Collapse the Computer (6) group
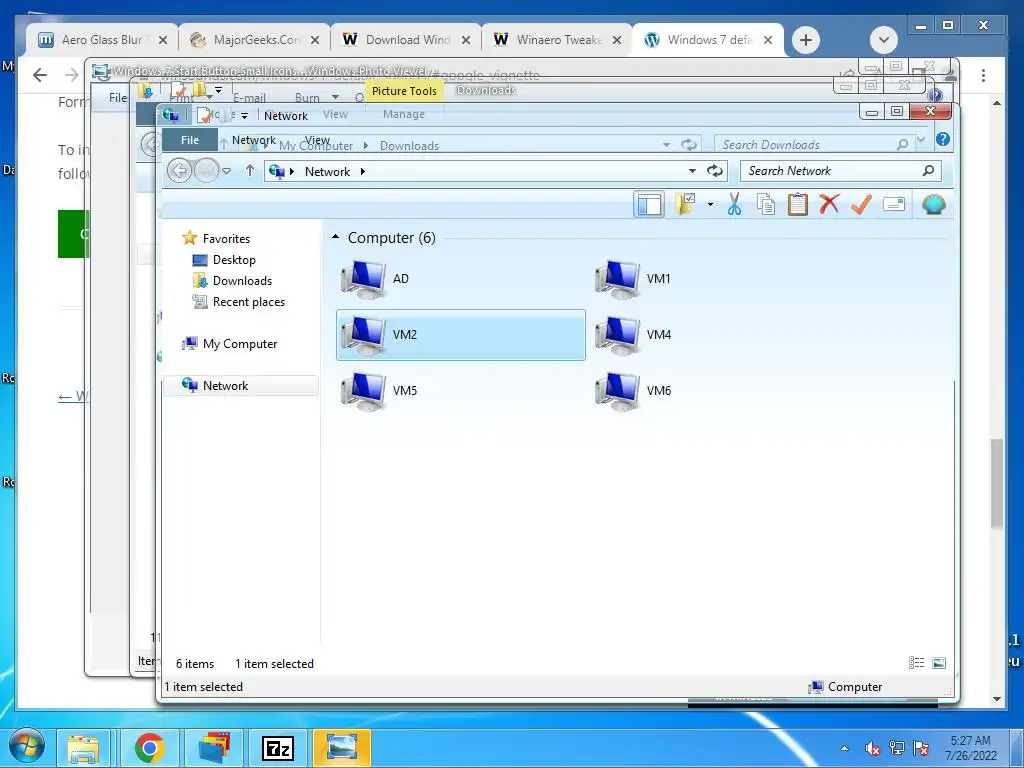Screen dimensions: 1024x768 [x=336, y=237]
